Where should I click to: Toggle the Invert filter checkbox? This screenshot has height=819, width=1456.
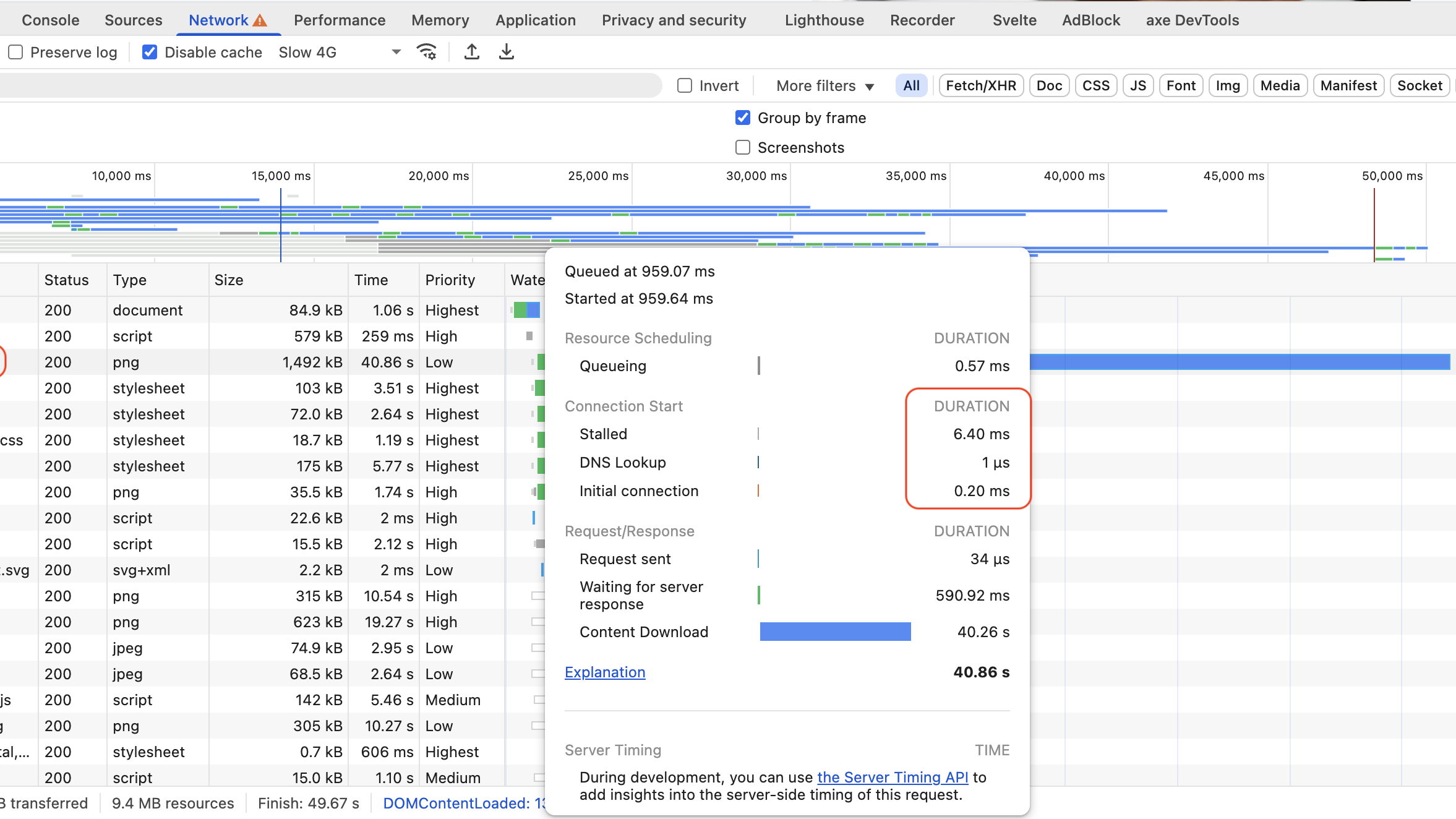(x=685, y=85)
